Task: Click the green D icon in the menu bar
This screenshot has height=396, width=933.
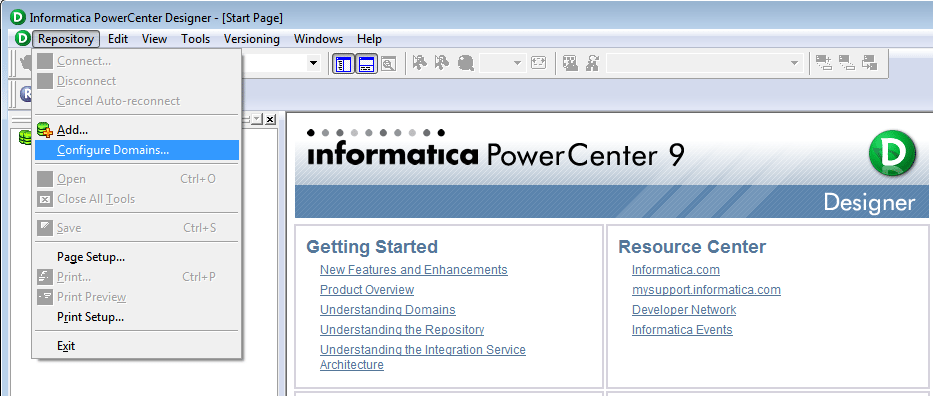Action: click(22, 39)
